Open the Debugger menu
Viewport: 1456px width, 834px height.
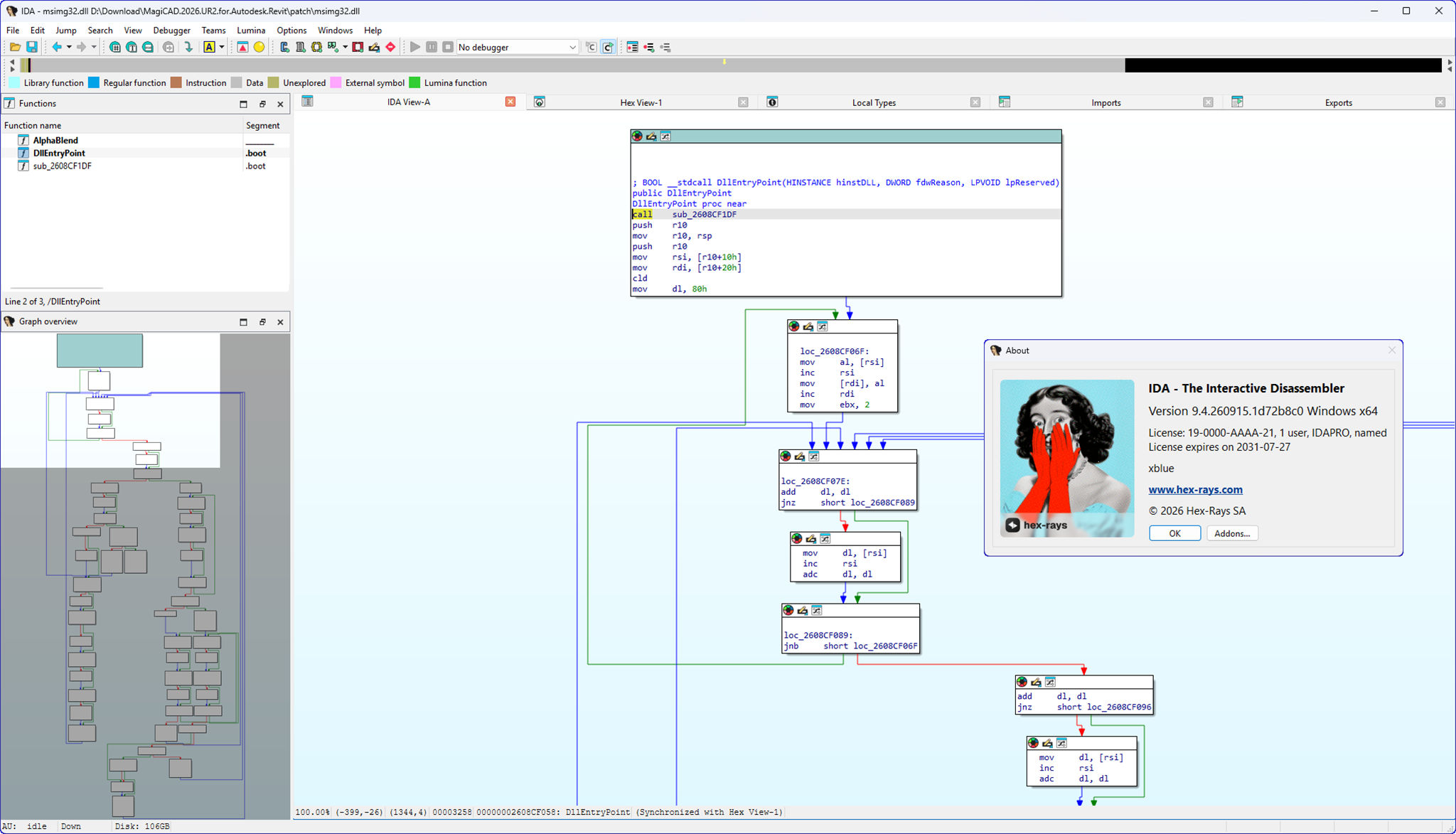[x=171, y=30]
